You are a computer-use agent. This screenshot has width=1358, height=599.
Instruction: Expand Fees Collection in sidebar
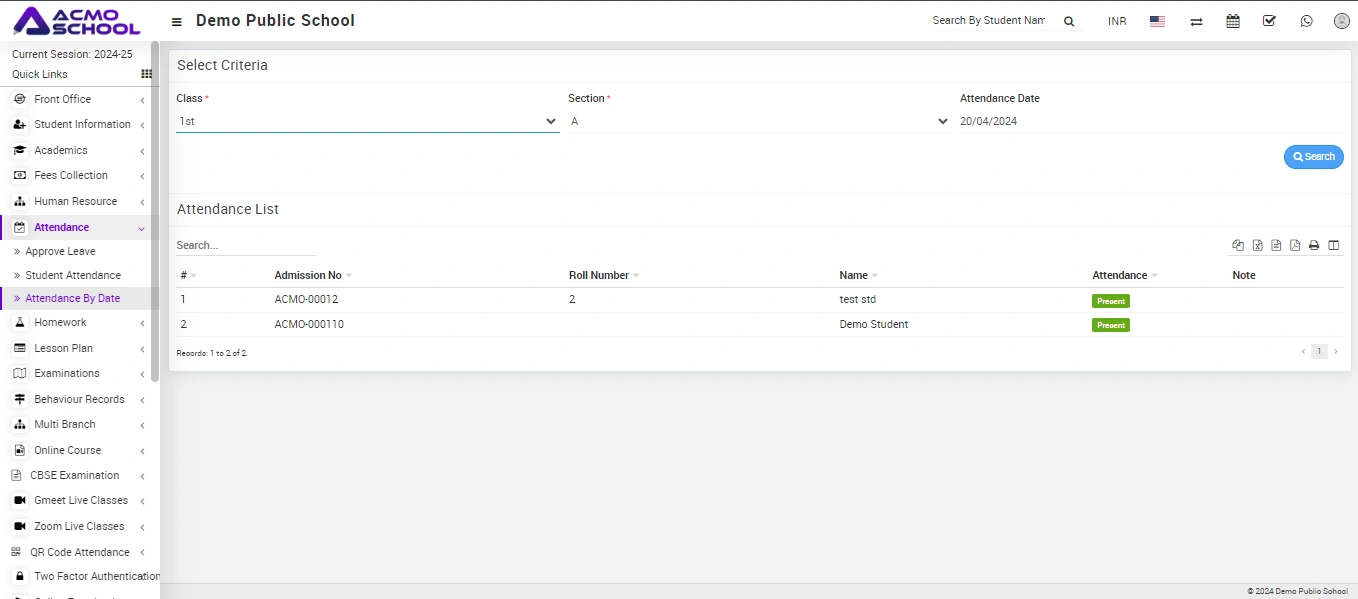71,175
